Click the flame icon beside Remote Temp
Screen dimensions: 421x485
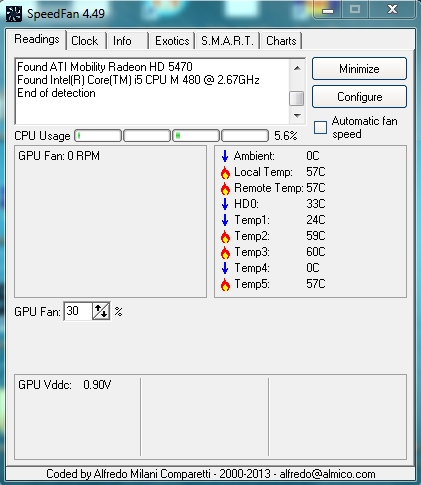tap(225, 188)
